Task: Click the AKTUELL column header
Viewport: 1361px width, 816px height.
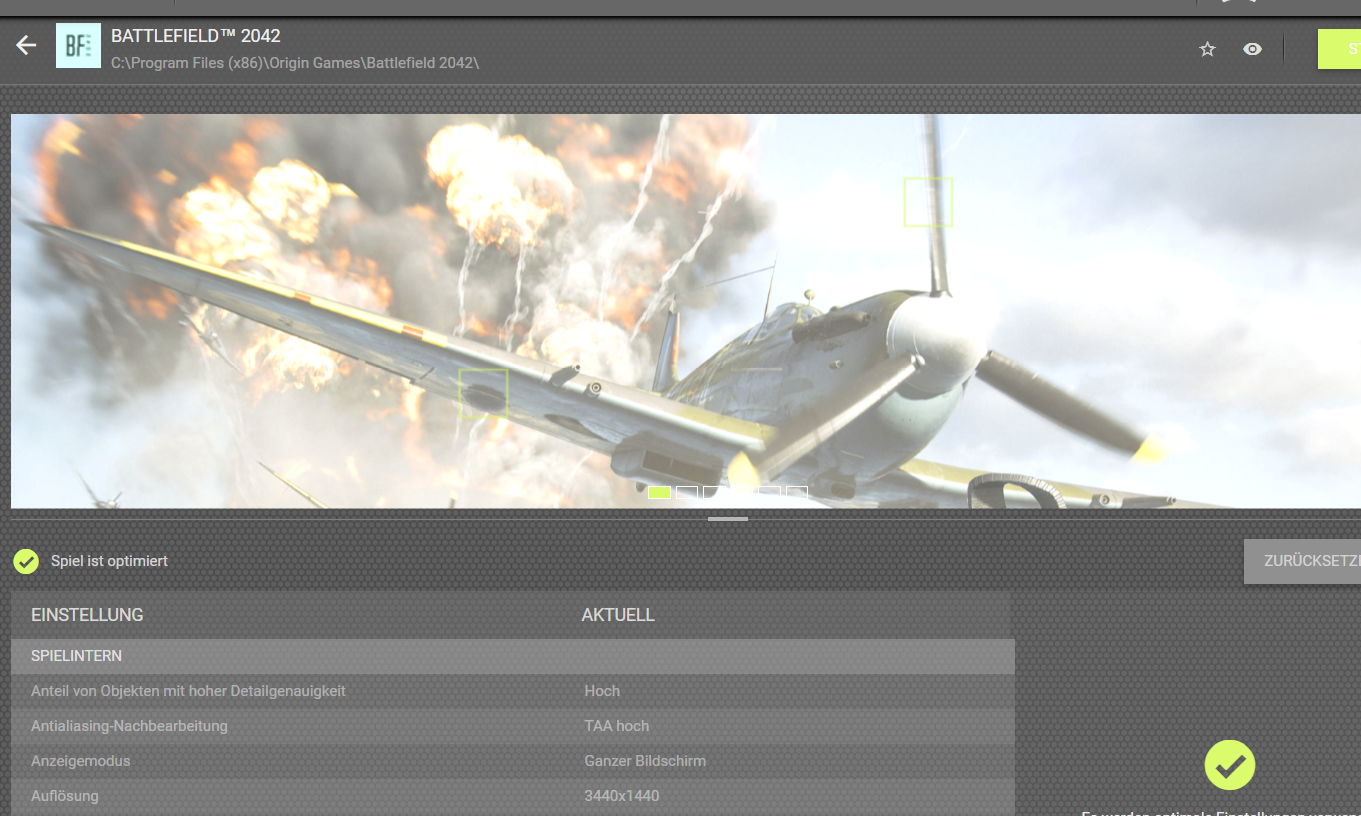Action: 618,615
